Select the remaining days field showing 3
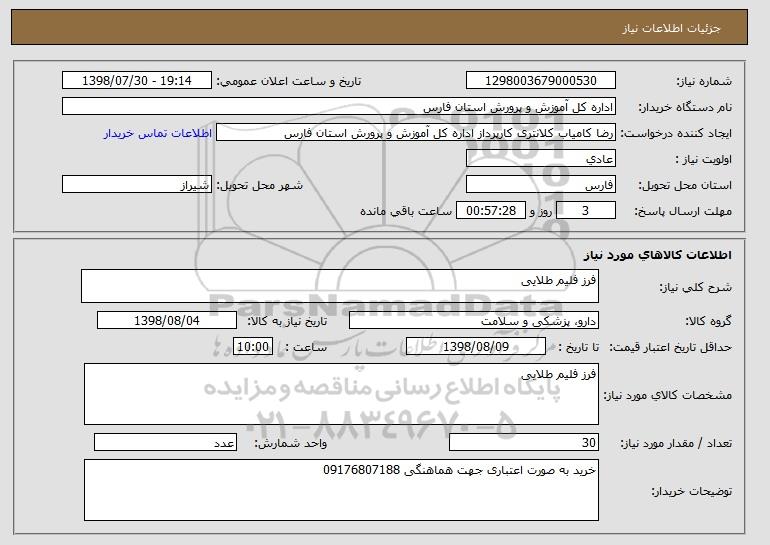 pyautogui.click(x=585, y=211)
